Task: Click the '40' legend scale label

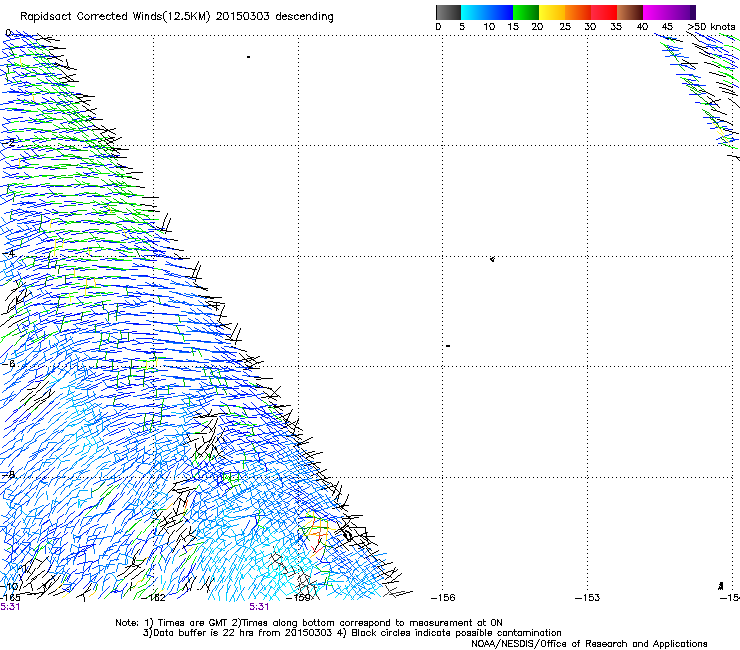Action: tap(642, 27)
